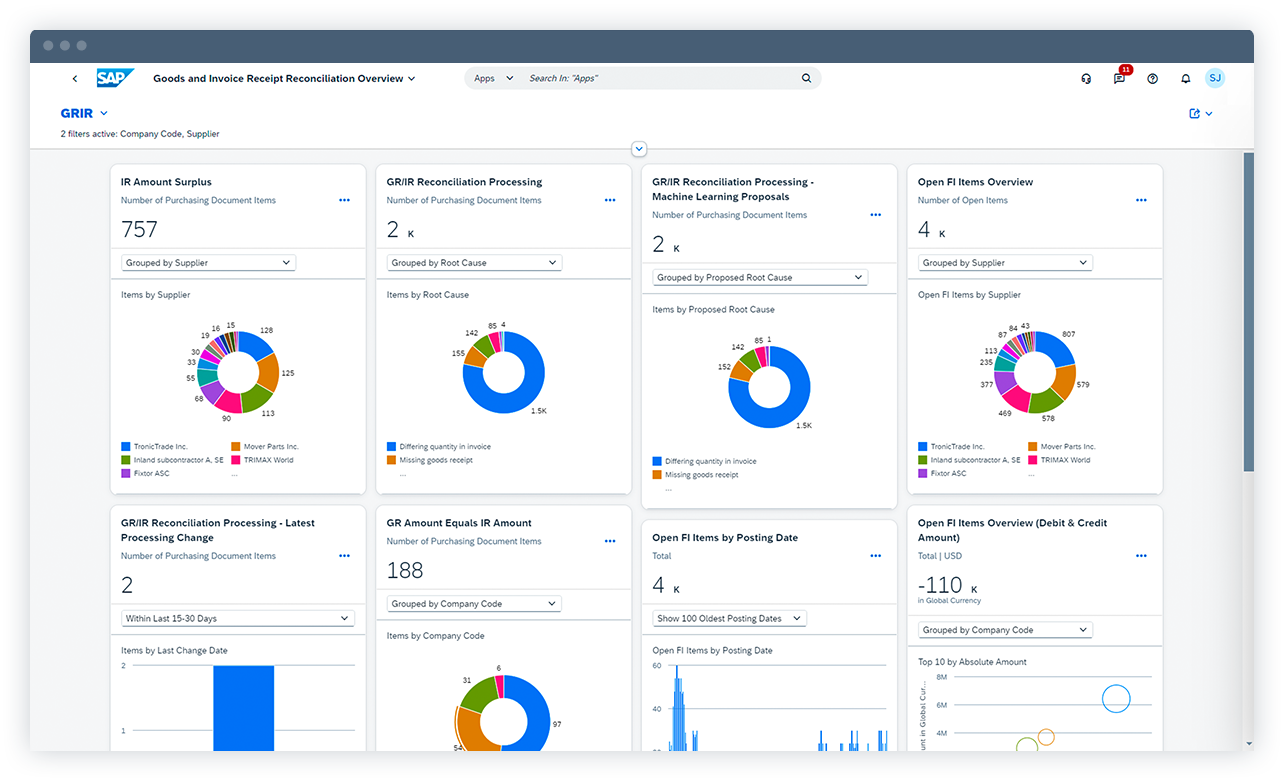Click into the Search In Apps field

(660, 78)
